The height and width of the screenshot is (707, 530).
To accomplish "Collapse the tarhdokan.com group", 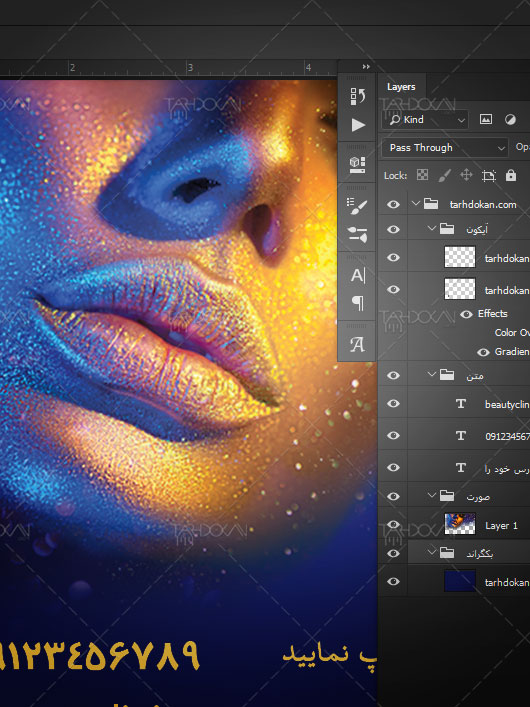I will (x=415, y=204).
